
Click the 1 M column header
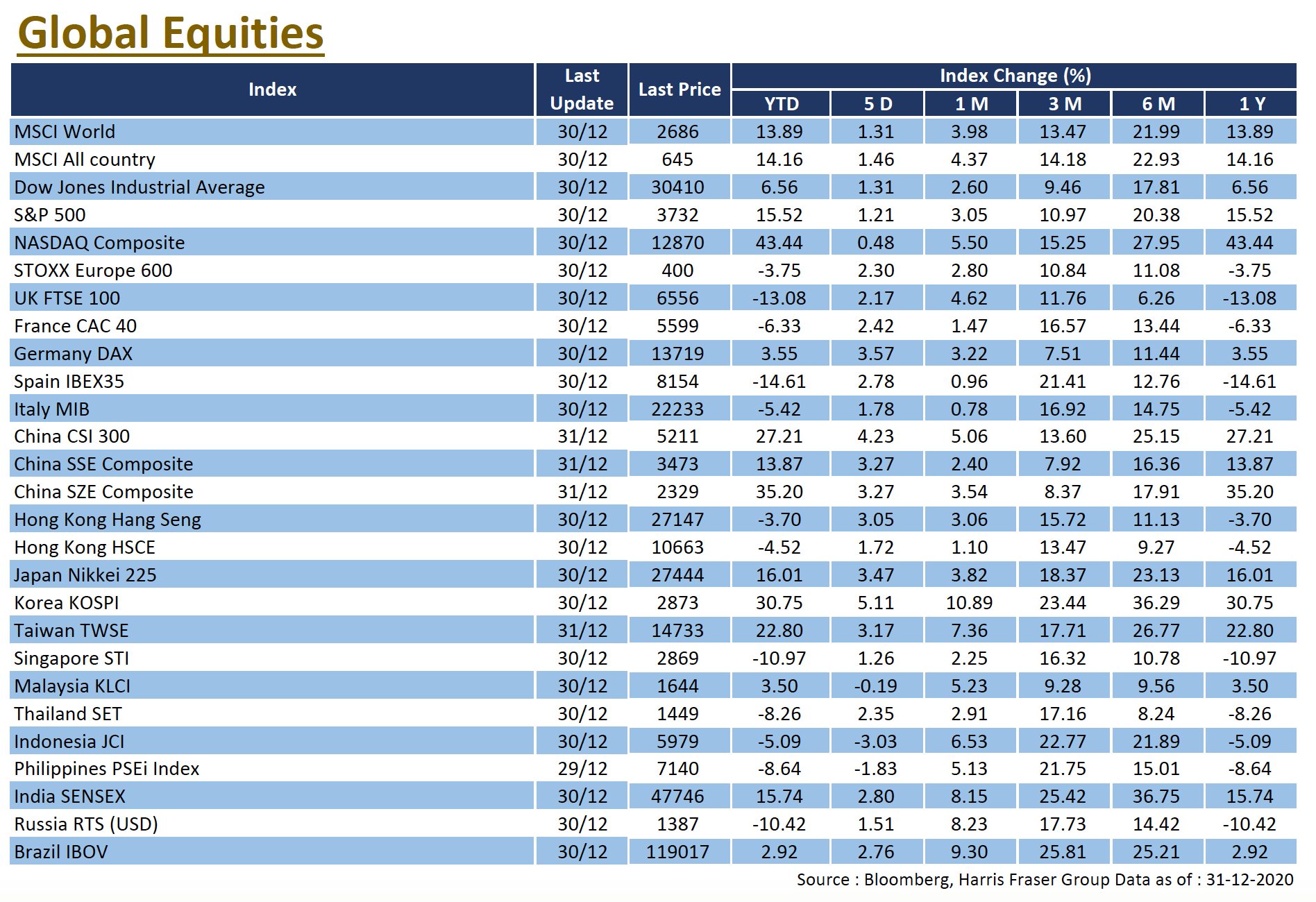pos(971,104)
